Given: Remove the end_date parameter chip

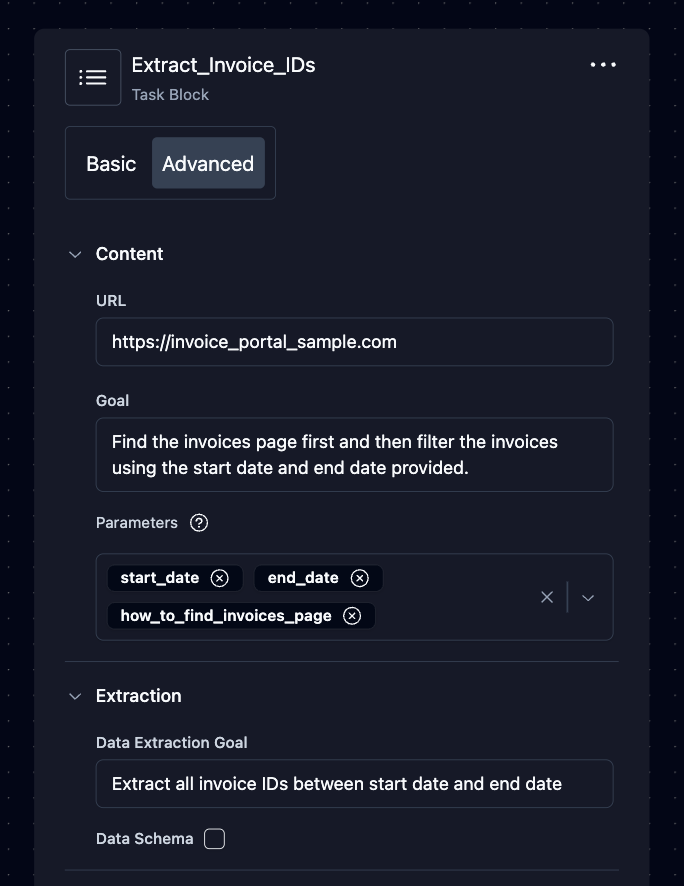Looking at the screenshot, I should point(360,578).
